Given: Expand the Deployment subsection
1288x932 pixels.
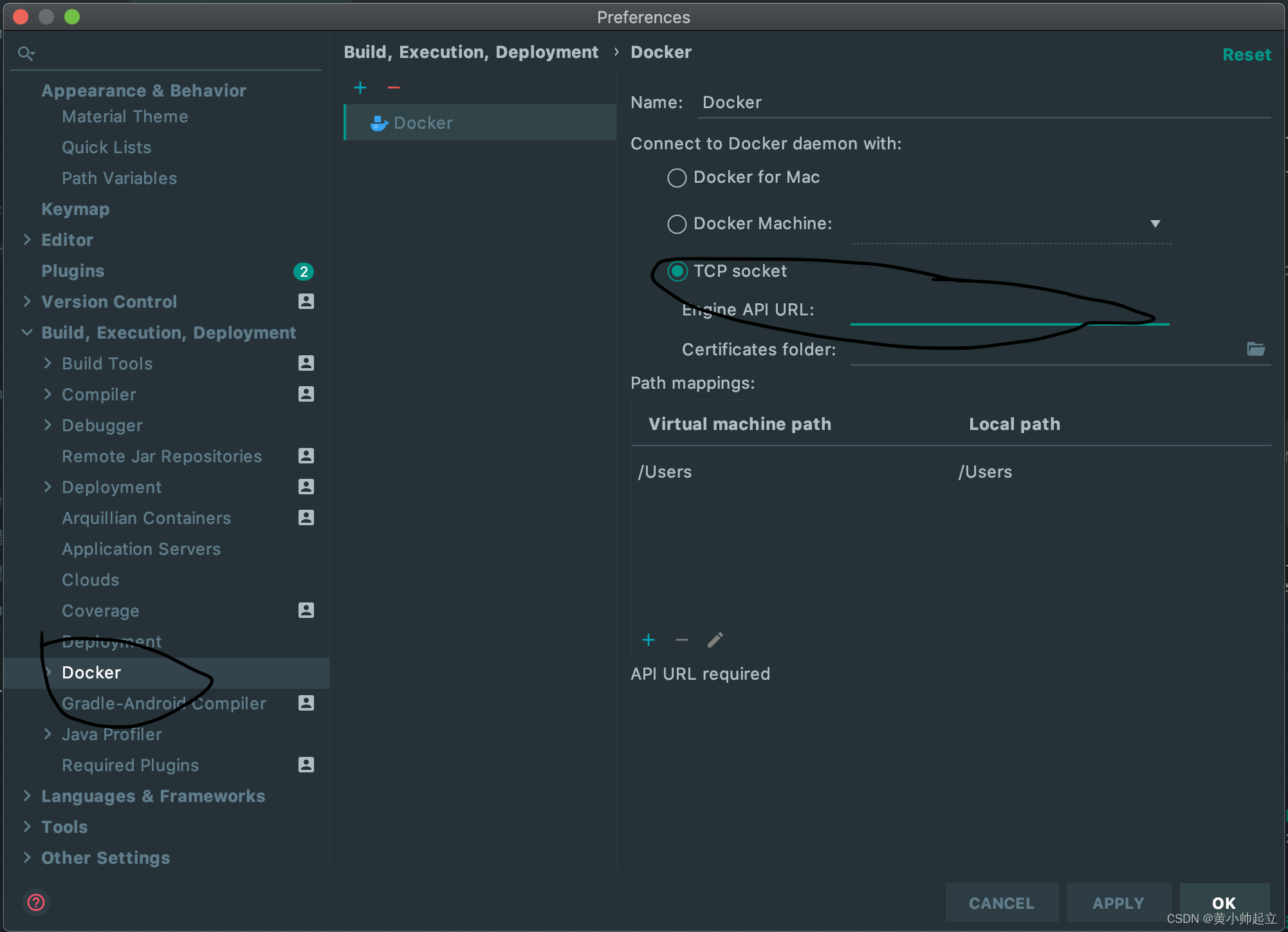Looking at the screenshot, I should click(48, 487).
